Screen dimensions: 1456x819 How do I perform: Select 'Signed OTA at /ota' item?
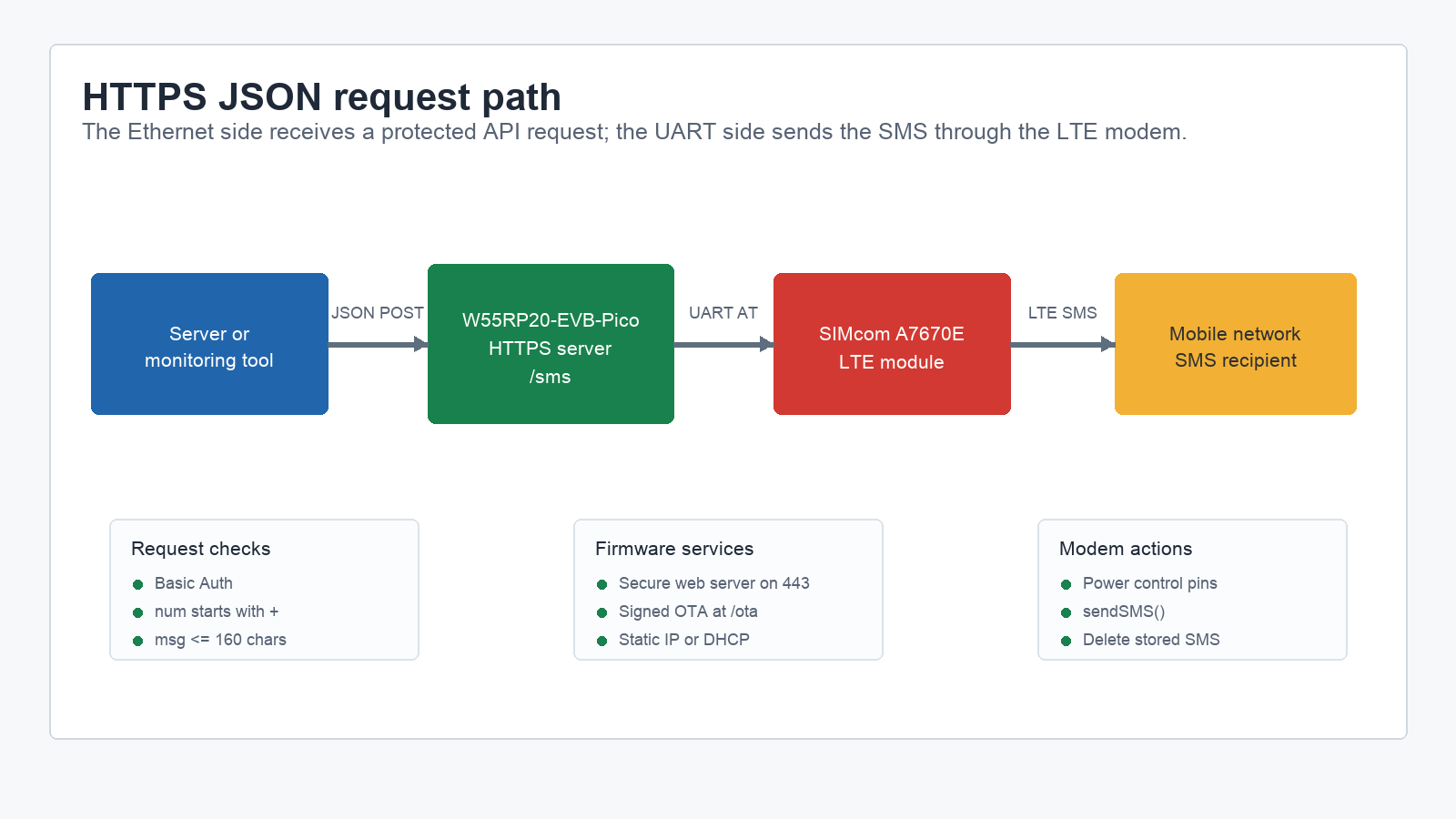tap(688, 612)
